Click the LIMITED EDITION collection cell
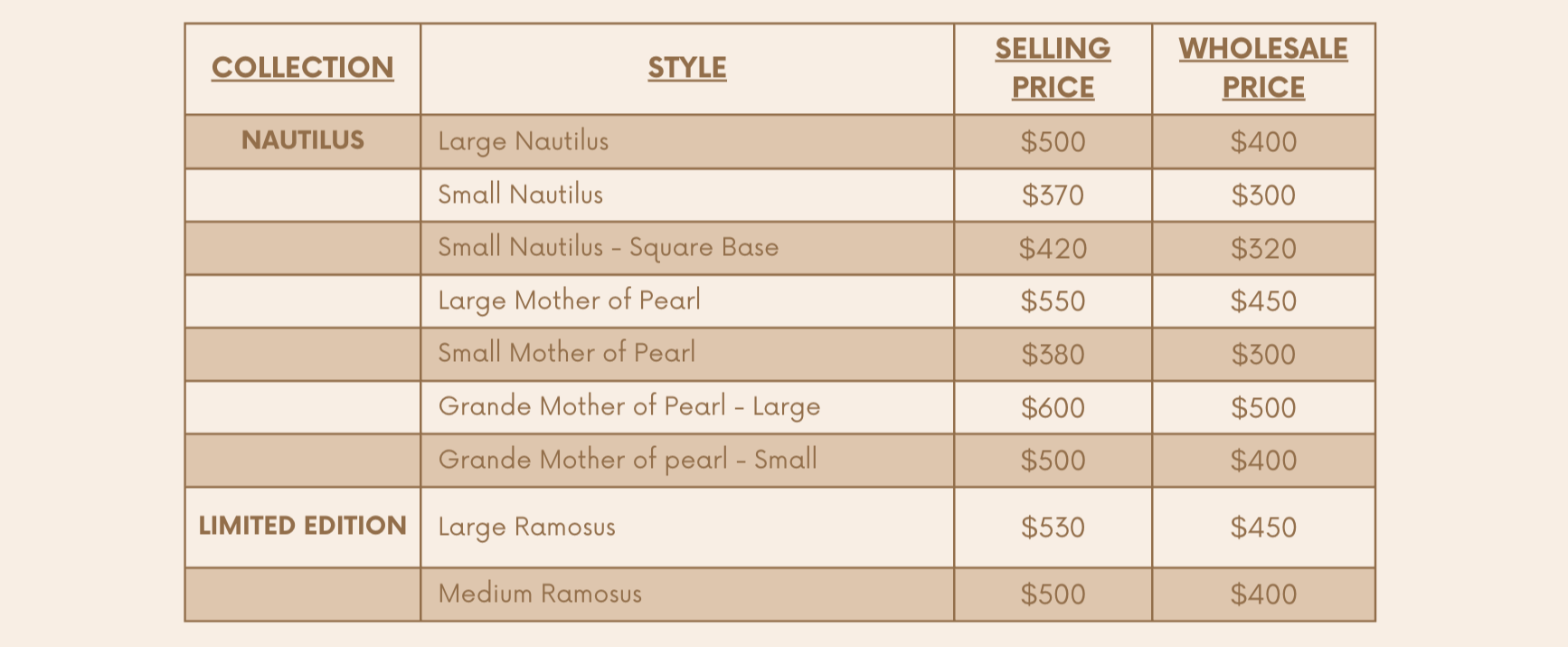Image resolution: width=1568 pixels, height=647 pixels. [303, 528]
